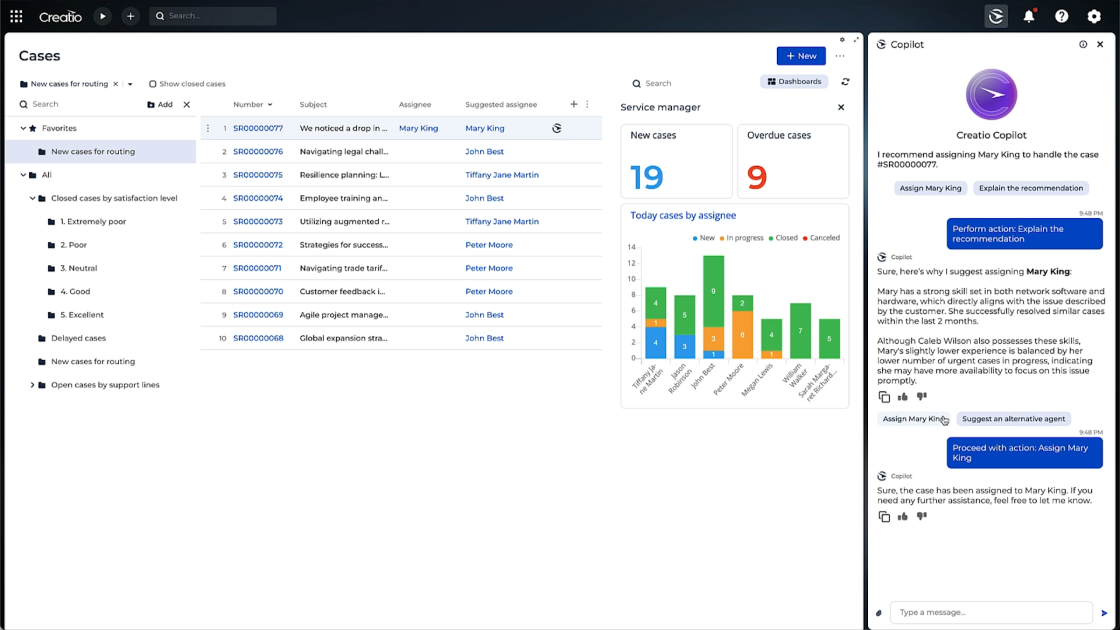1120x630 pixels.
Task: Give thumbs down to Copilot's last reply
Action: (921, 516)
